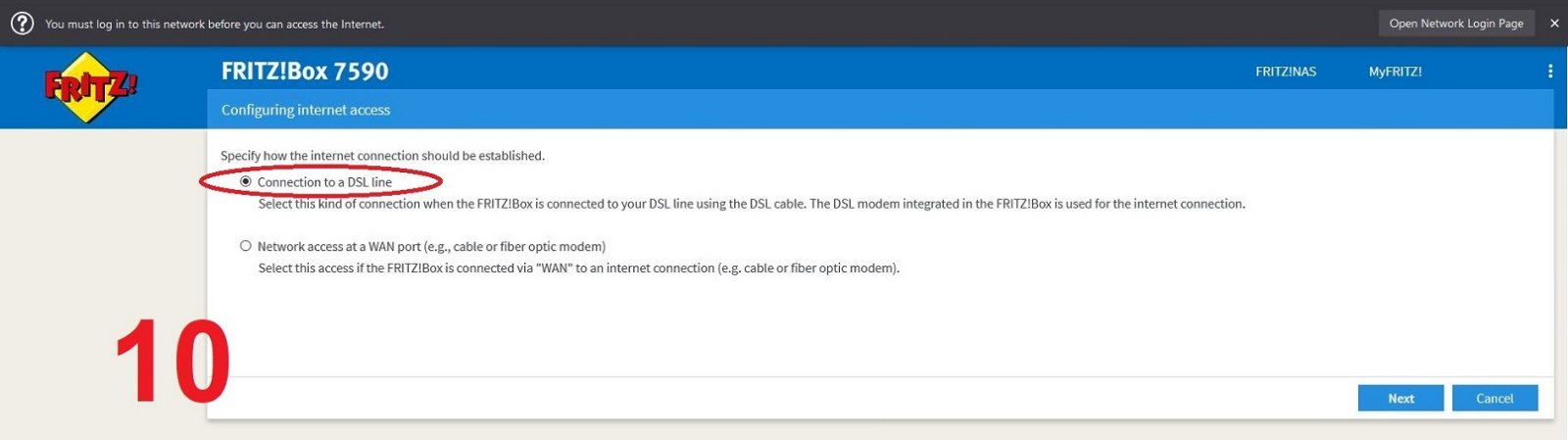Click the question mark icon in notification bar
The image size is (1568, 440).
point(22,23)
